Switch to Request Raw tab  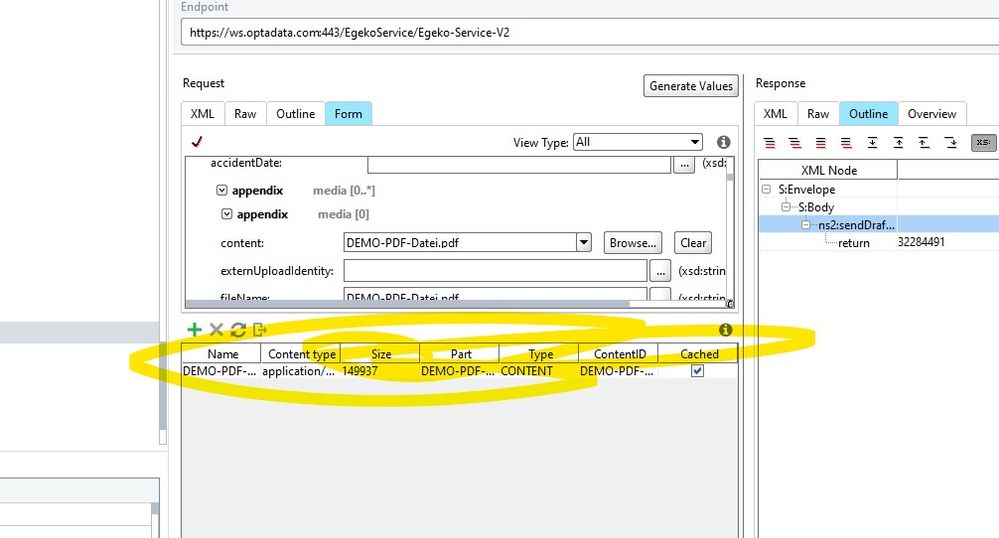[245, 113]
